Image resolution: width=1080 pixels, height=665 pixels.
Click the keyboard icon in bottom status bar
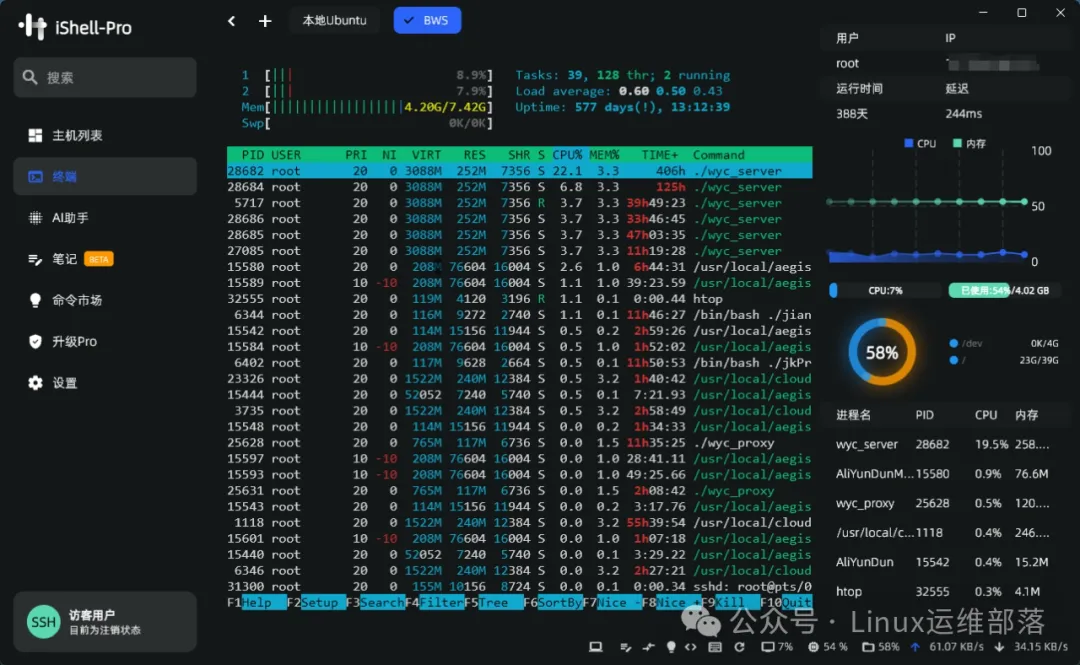714,647
